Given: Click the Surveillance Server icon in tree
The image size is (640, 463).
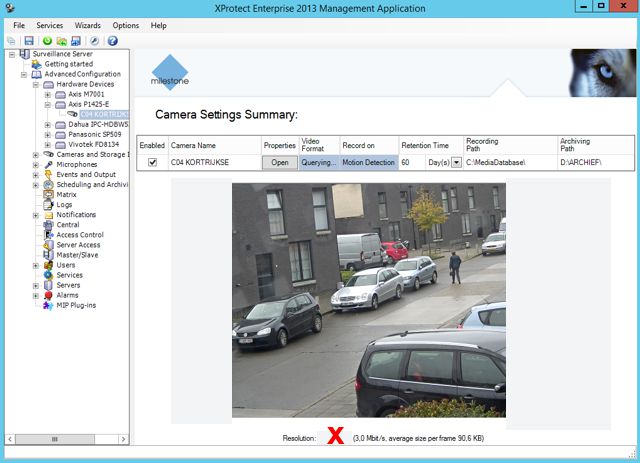Looking at the screenshot, I should pyautogui.click(x=25, y=54).
